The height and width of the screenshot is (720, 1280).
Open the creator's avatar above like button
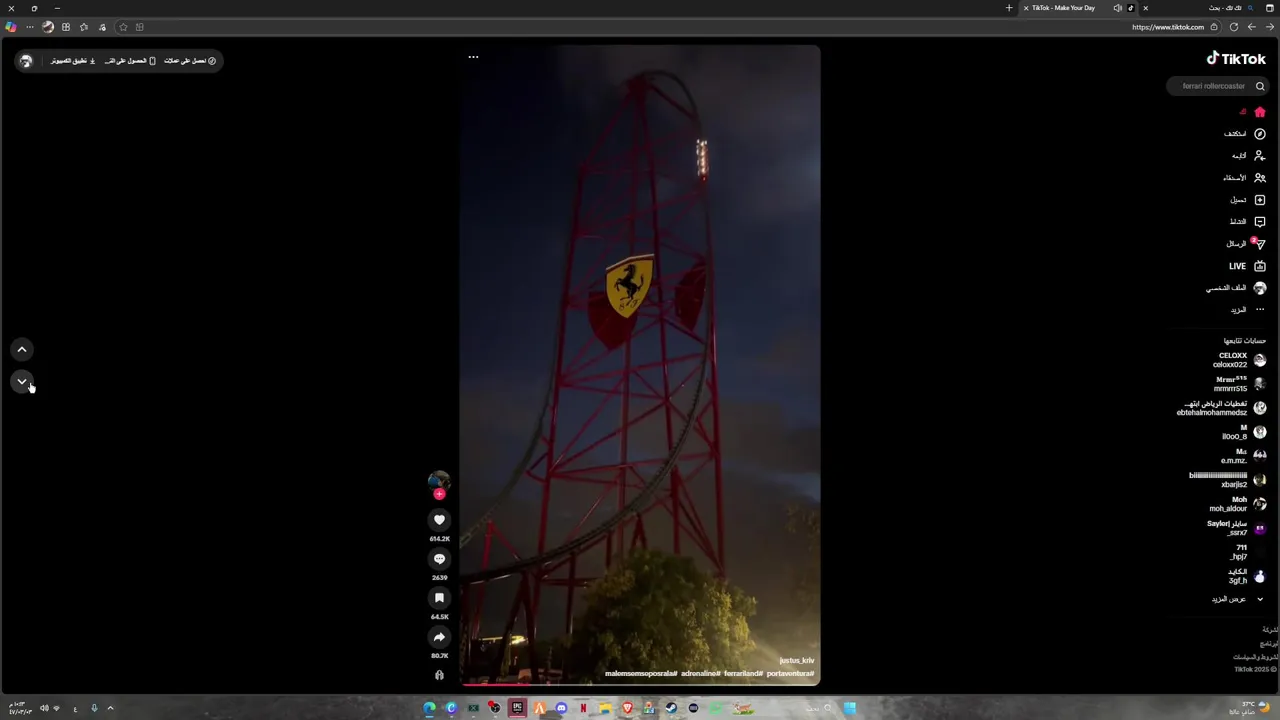439,481
